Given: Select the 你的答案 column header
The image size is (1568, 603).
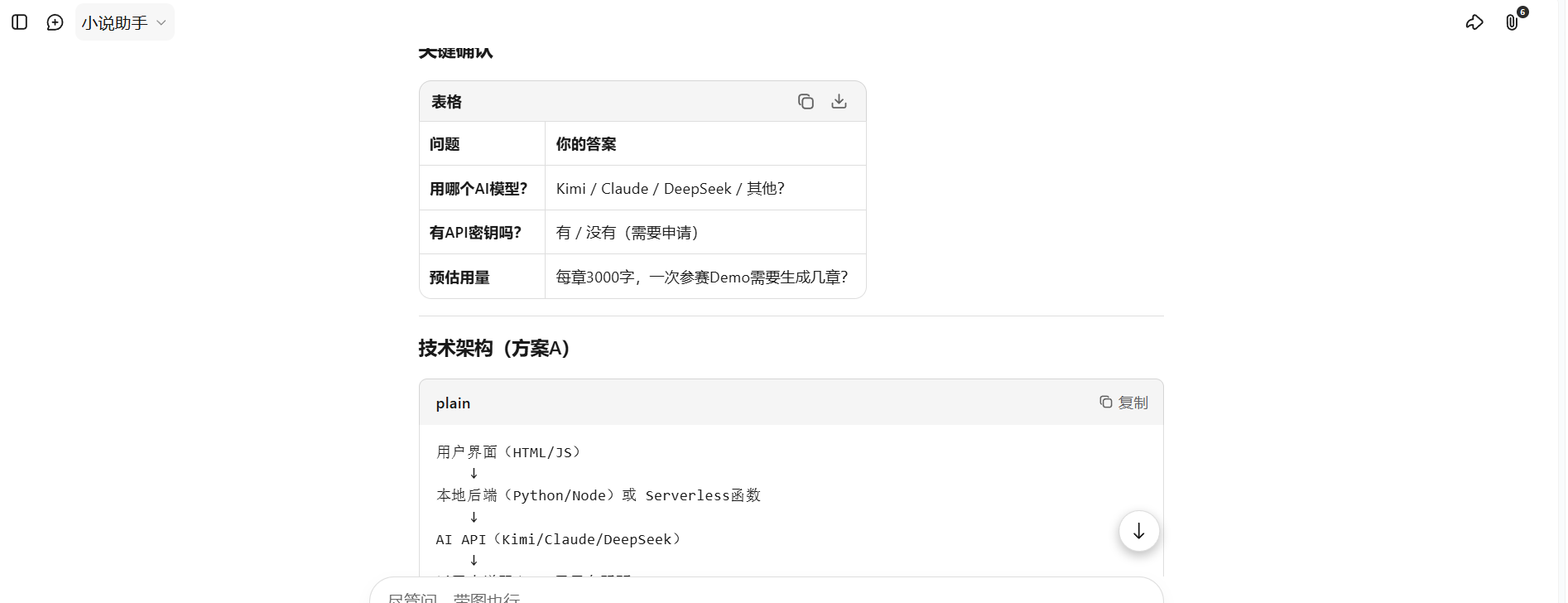Looking at the screenshot, I should 586,144.
